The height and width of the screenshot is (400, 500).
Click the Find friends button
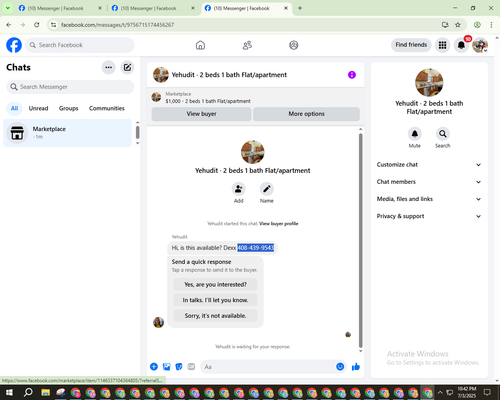(x=411, y=45)
